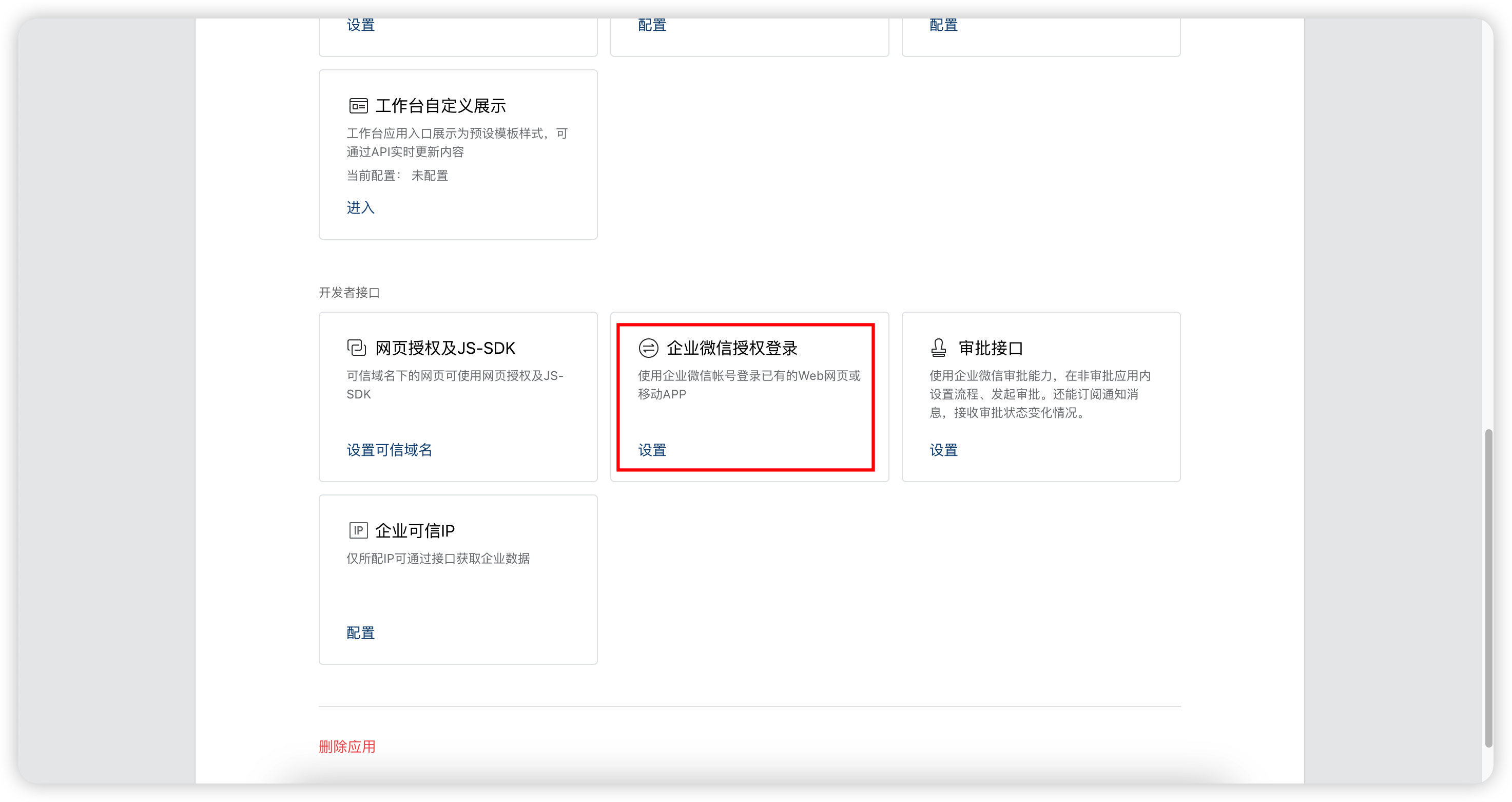Image resolution: width=1512 pixels, height=802 pixels.
Task: Click the 审批接口 title
Action: coord(991,348)
